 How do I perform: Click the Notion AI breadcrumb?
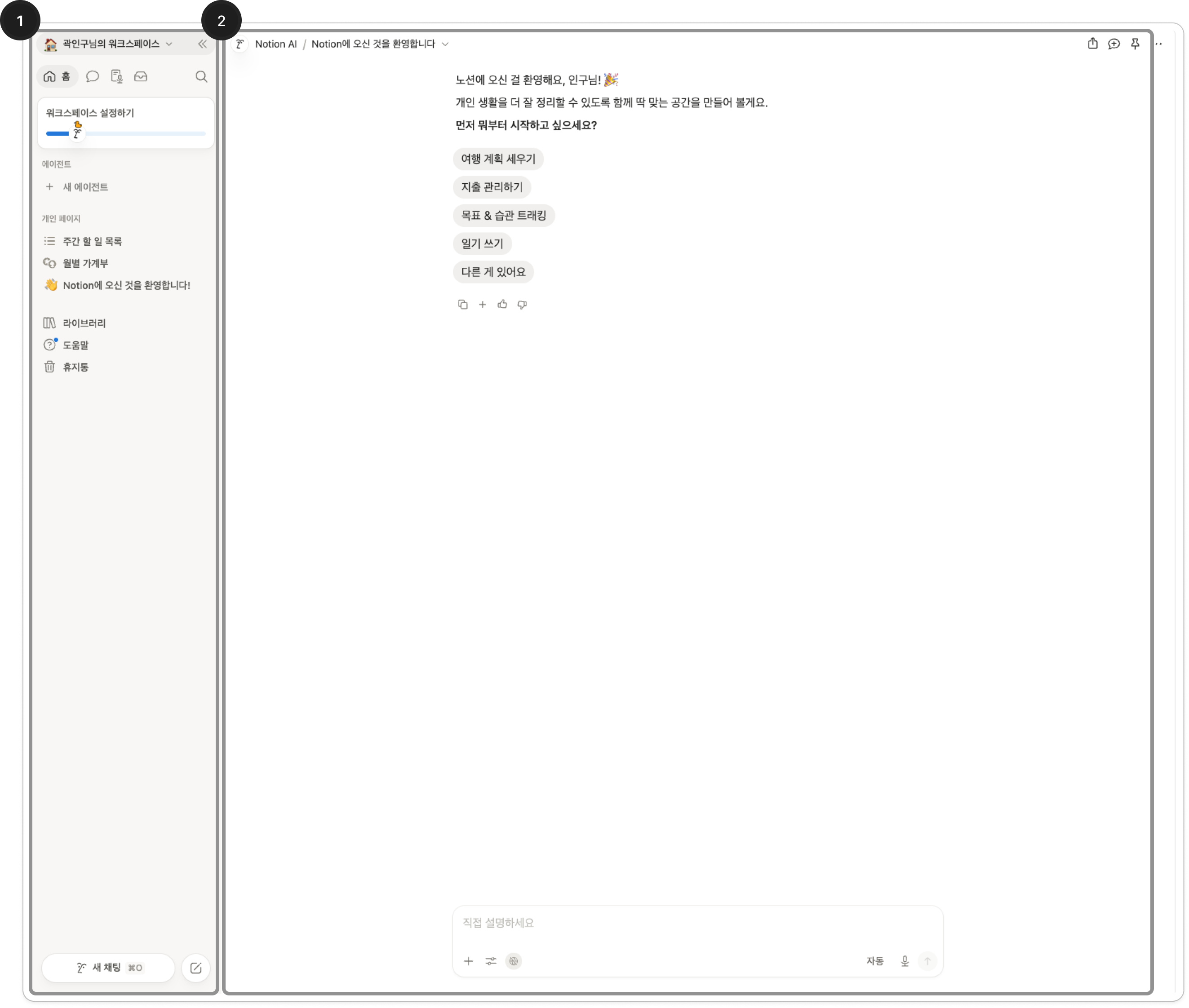[276, 44]
